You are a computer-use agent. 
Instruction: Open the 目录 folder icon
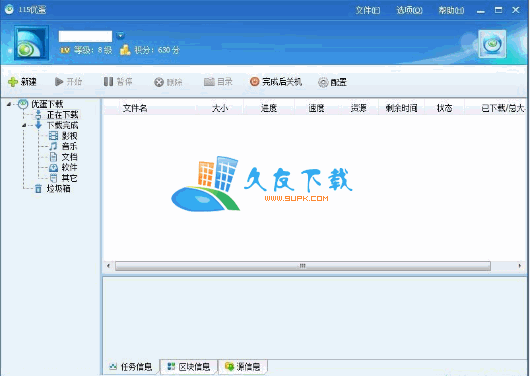pyautogui.click(x=209, y=81)
